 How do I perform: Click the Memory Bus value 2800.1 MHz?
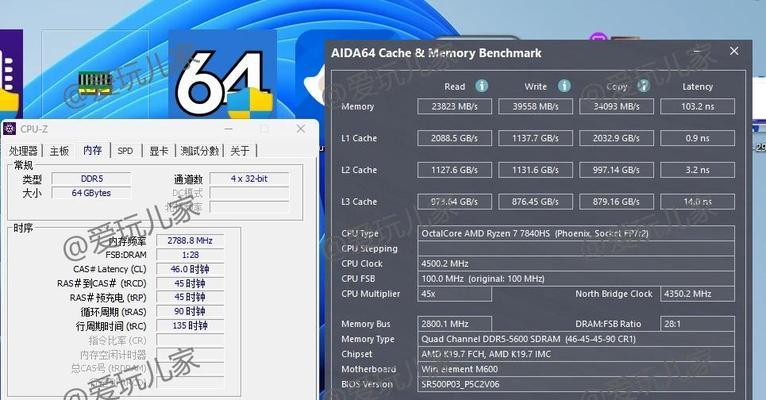(x=454, y=324)
